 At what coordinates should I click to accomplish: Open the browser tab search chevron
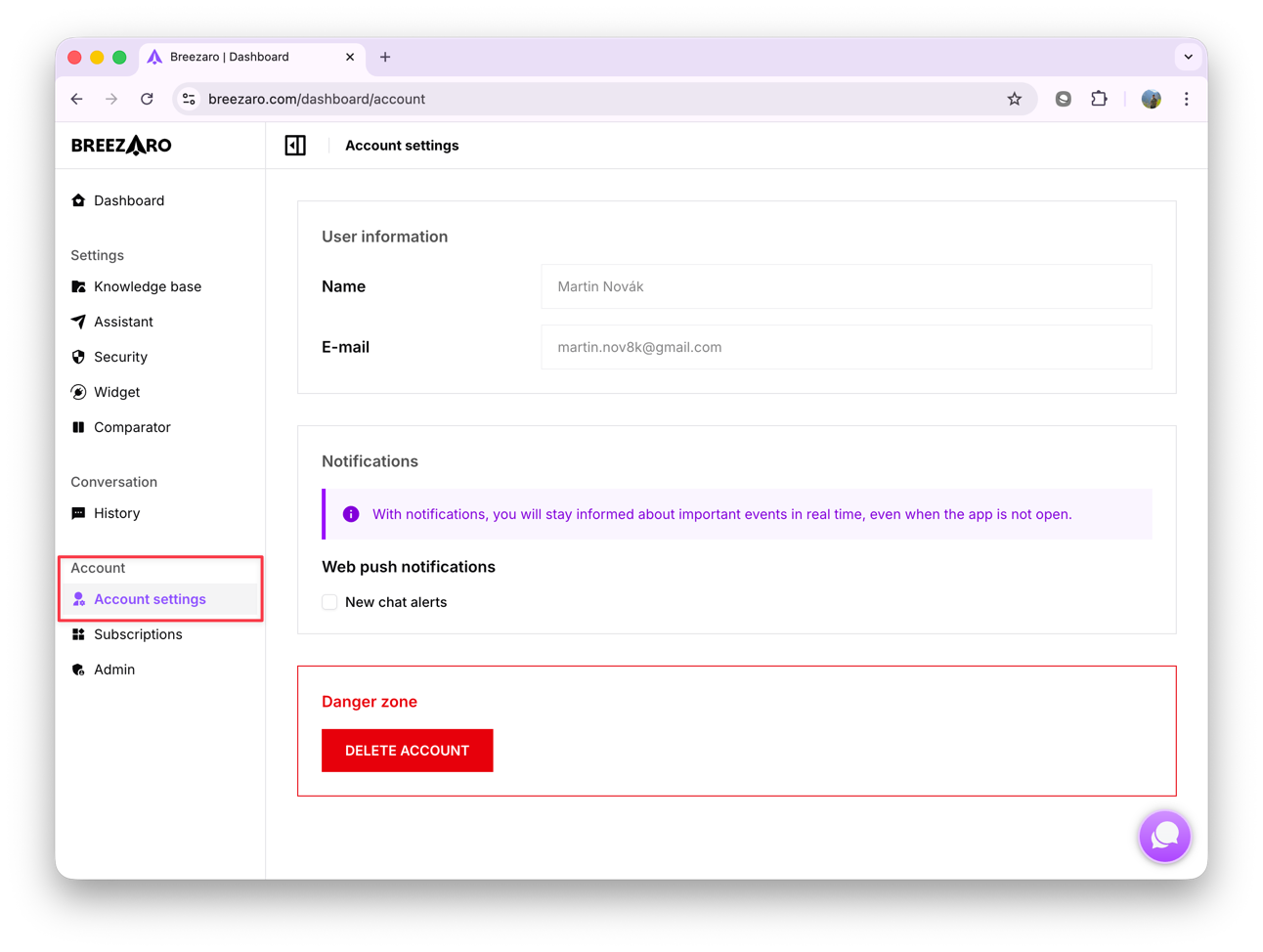tap(1189, 56)
